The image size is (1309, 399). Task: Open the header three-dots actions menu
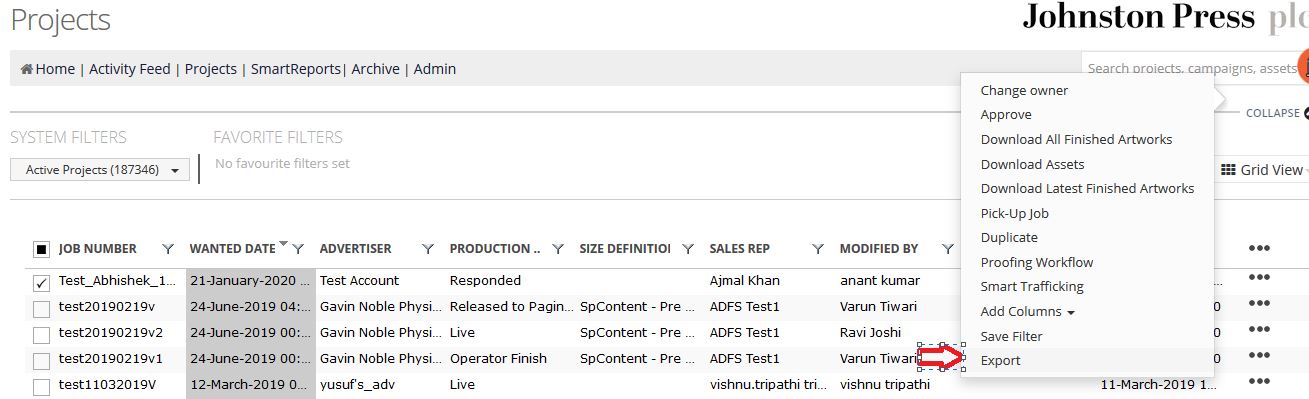pos(1259,248)
